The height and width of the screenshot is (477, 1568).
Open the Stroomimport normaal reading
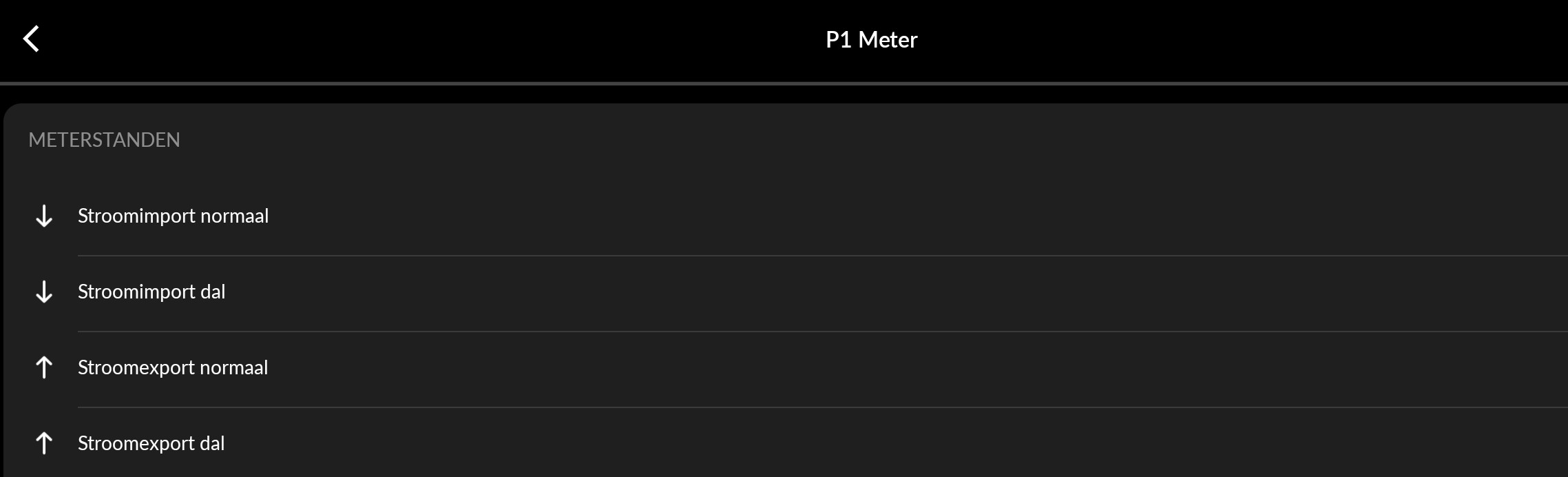[x=173, y=216]
